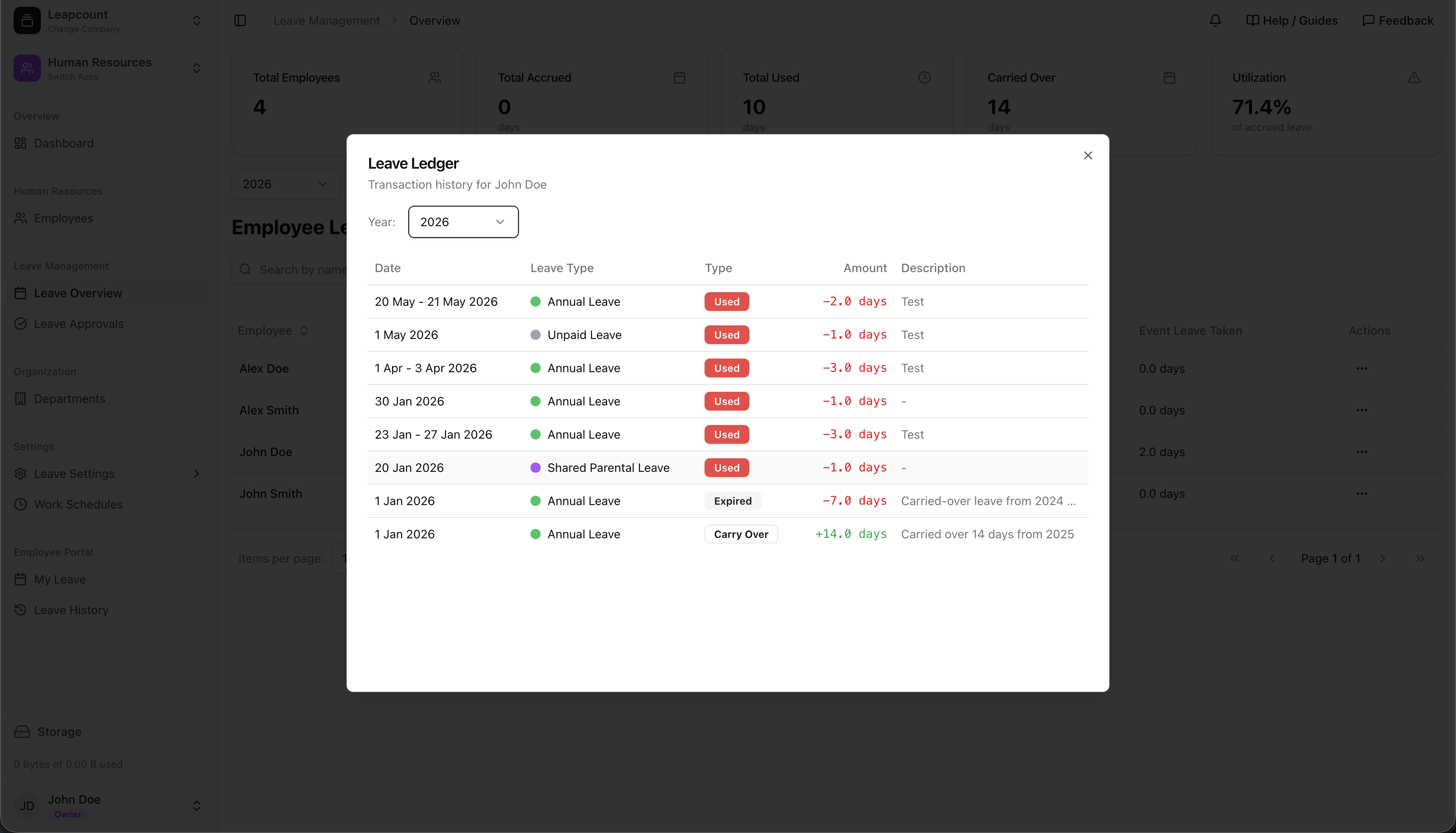Click 'John Smith' employee name

(270, 494)
